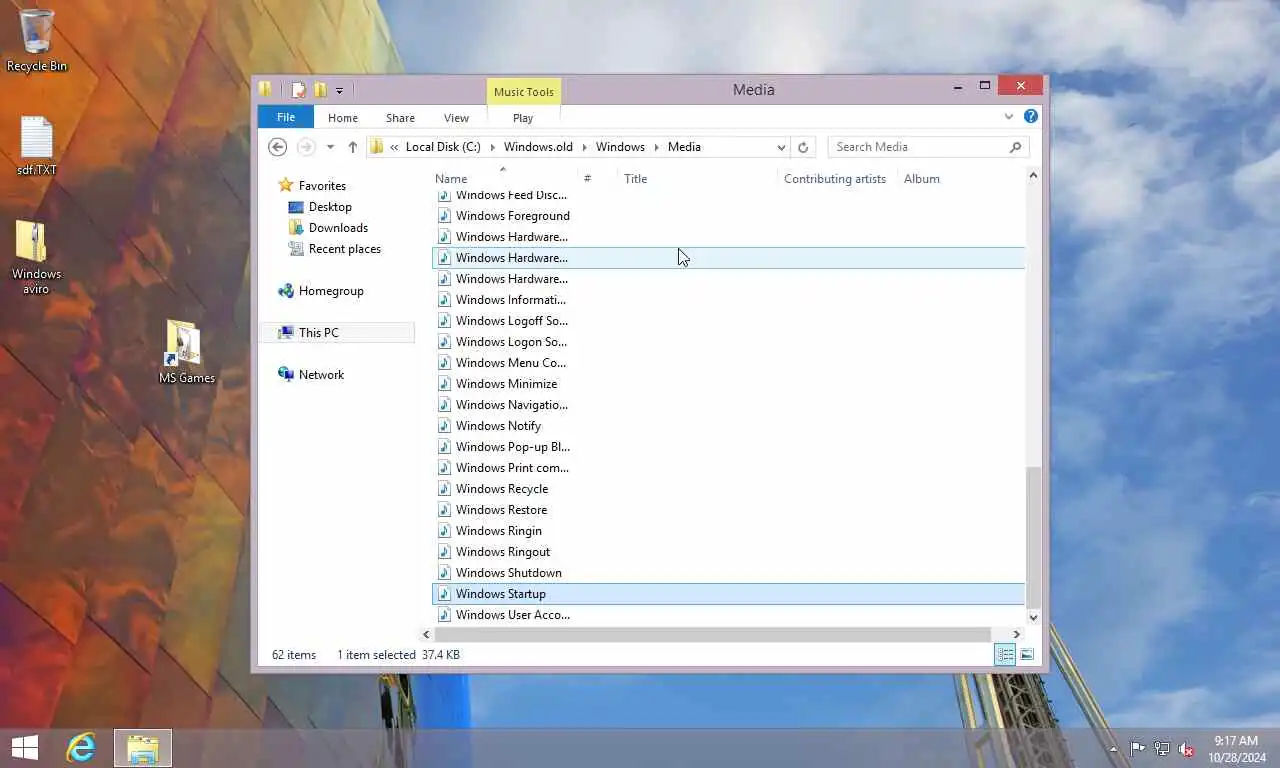Image resolution: width=1280 pixels, height=768 pixels.
Task: Click the New folder icon in the title bar
Action: (x=320, y=90)
